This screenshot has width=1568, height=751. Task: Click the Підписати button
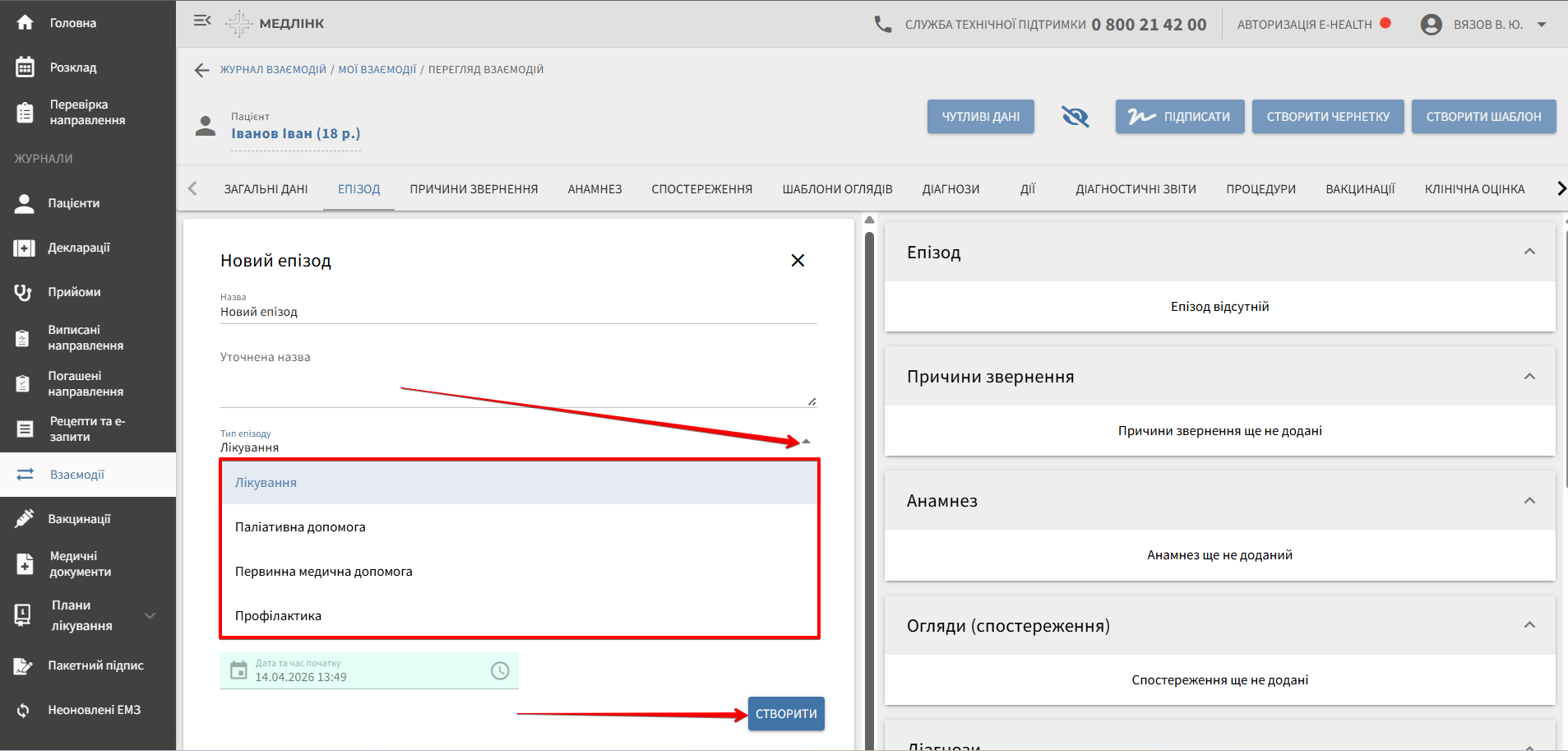tap(1179, 117)
